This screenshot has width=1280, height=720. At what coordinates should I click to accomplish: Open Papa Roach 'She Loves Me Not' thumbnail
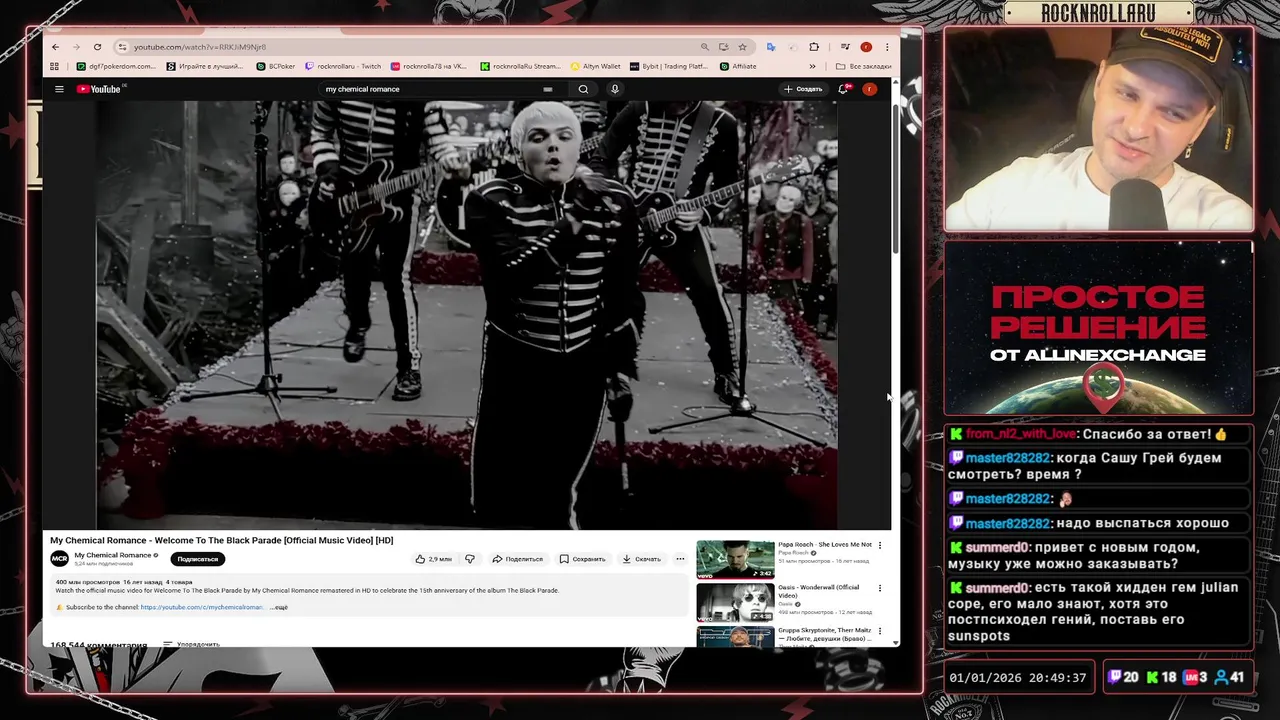pyautogui.click(x=735, y=559)
